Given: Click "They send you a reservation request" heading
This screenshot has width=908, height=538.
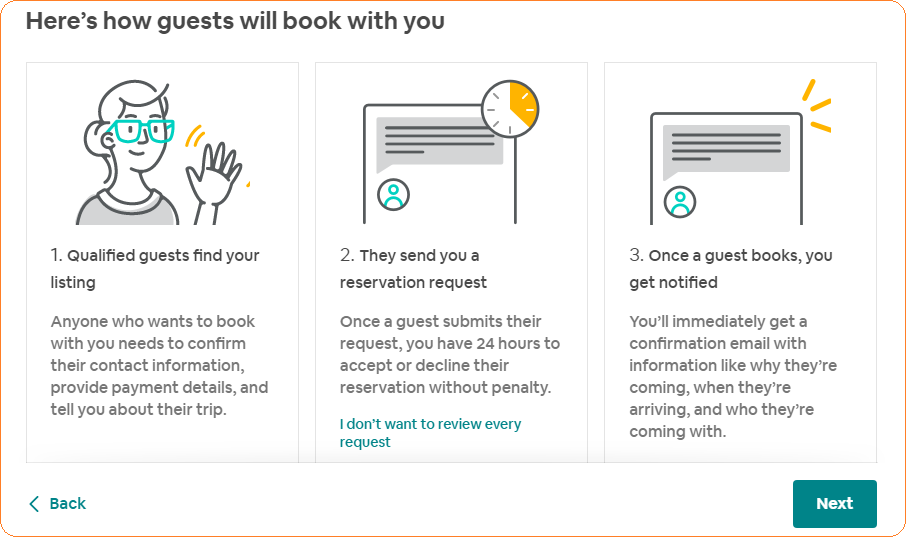Looking at the screenshot, I should coord(413,269).
